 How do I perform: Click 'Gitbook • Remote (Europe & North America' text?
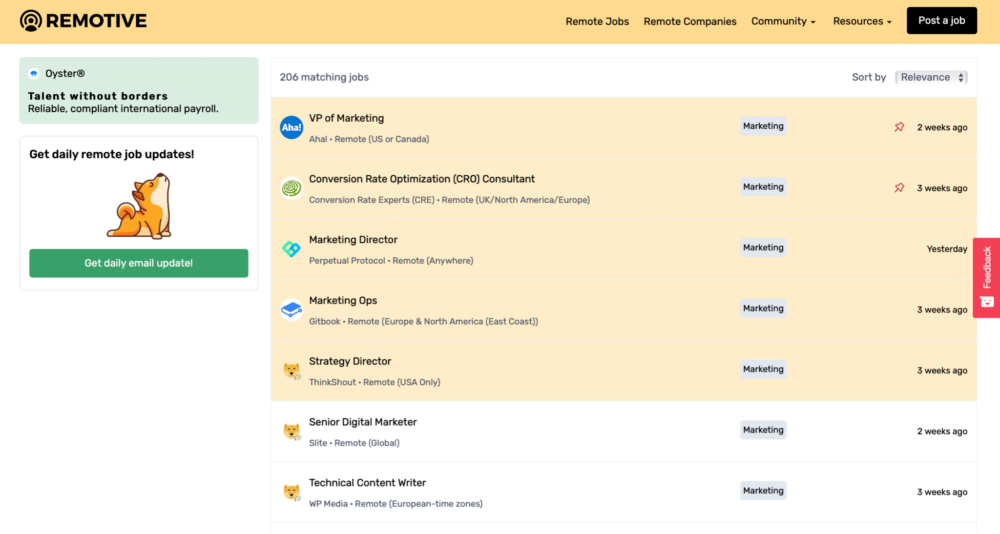coord(423,322)
